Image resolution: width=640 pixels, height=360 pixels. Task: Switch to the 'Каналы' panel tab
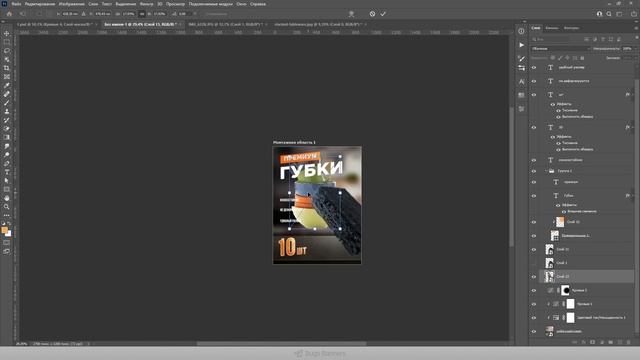point(552,28)
